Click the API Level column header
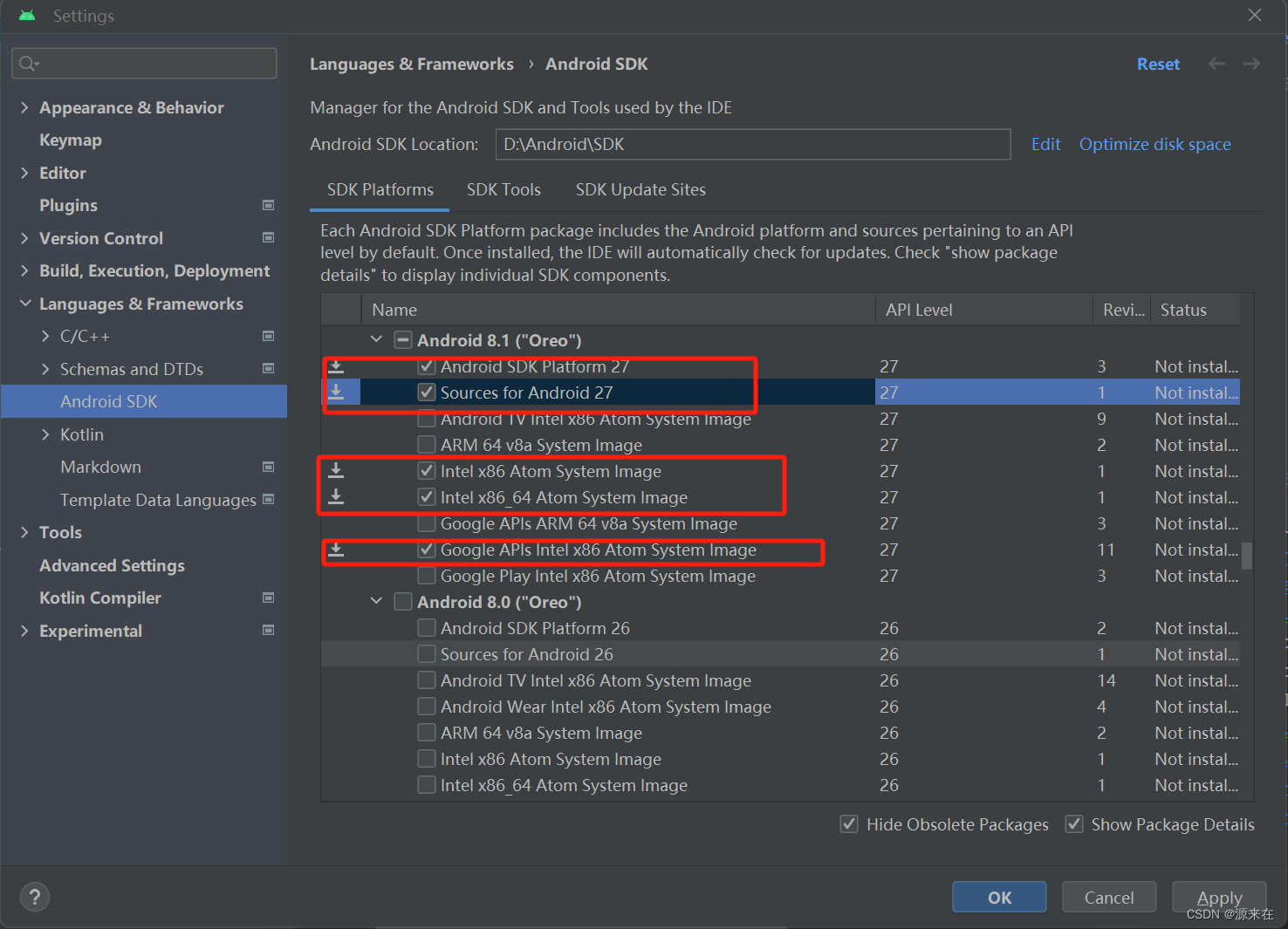 (x=983, y=310)
